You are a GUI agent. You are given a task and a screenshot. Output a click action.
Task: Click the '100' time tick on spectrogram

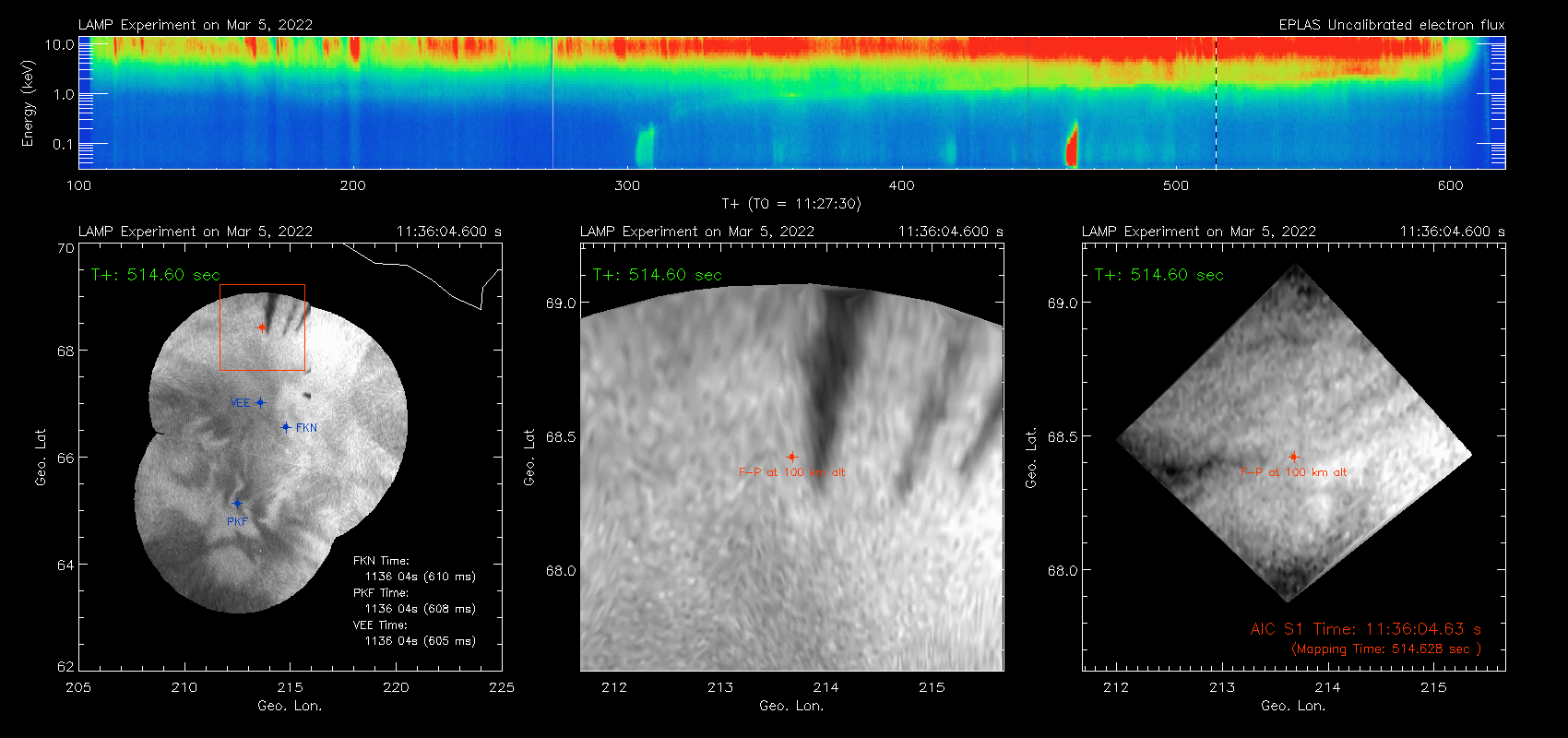pos(79,185)
